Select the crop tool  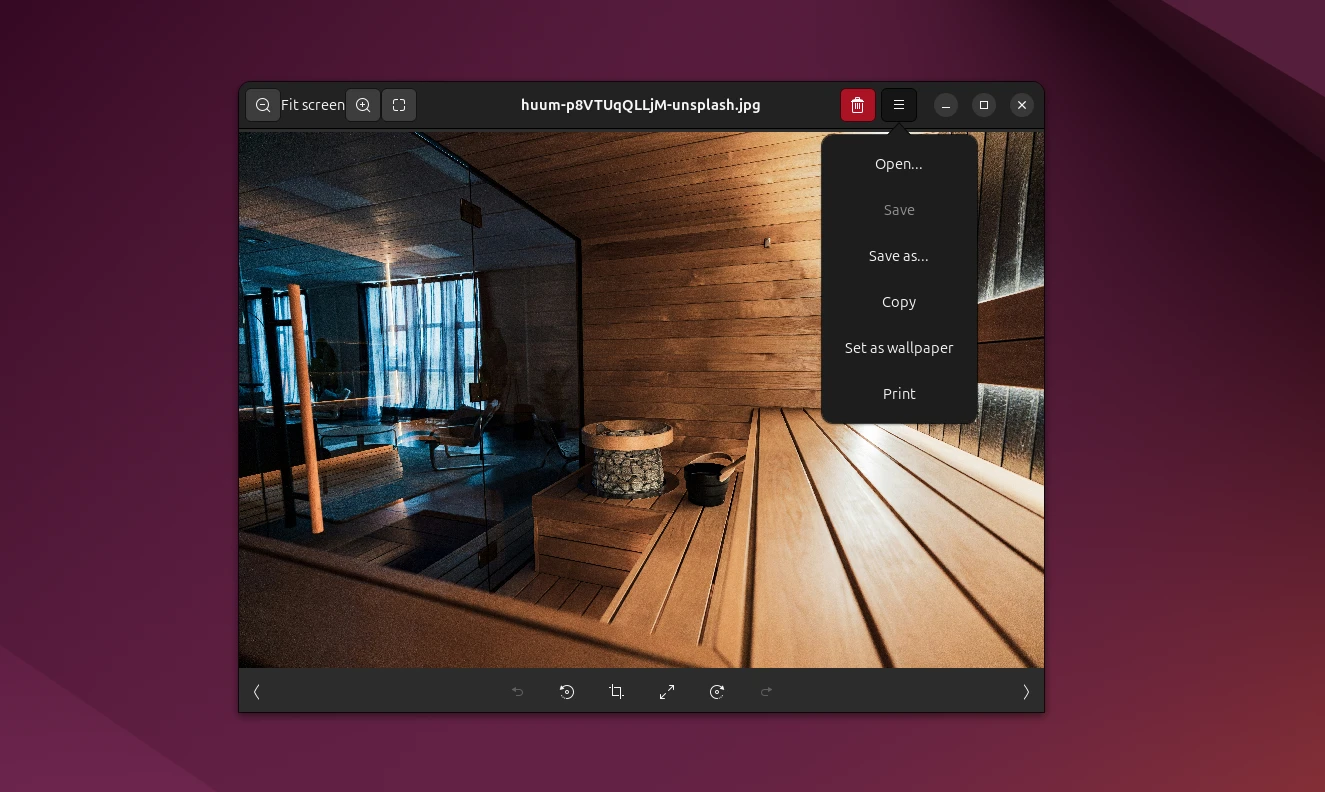click(x=617, y=692)
